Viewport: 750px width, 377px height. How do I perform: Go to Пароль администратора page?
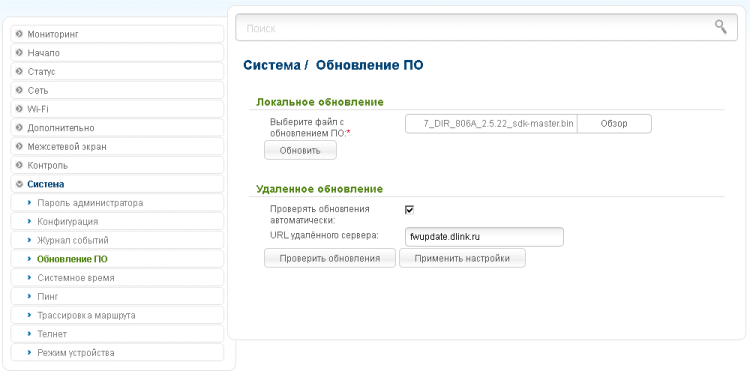pyautogui.click(x=117, y=203)
